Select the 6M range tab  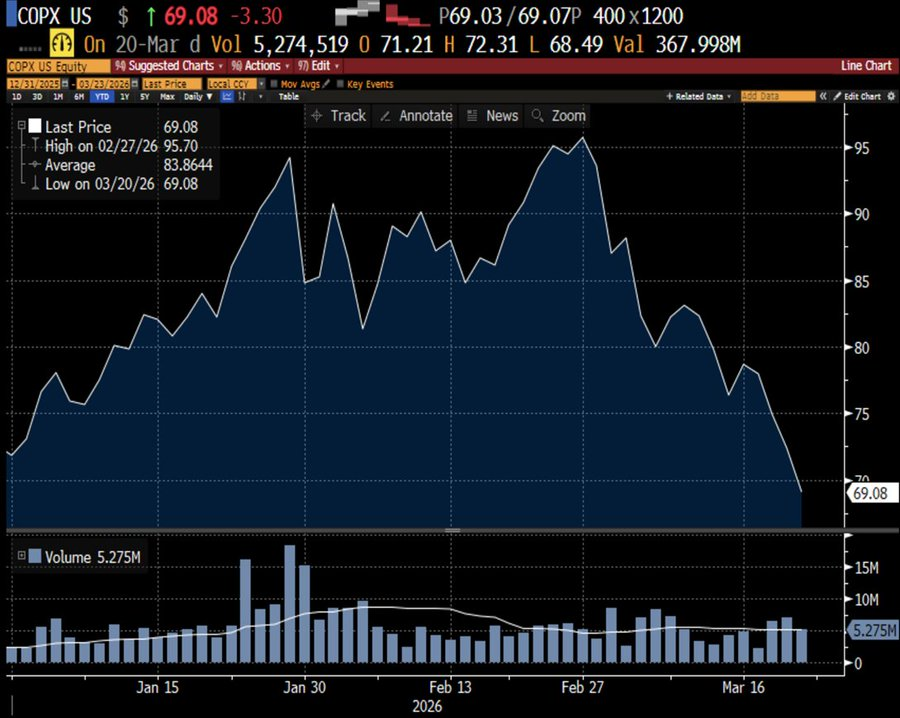pyautogui.click(x=79, y=96)
